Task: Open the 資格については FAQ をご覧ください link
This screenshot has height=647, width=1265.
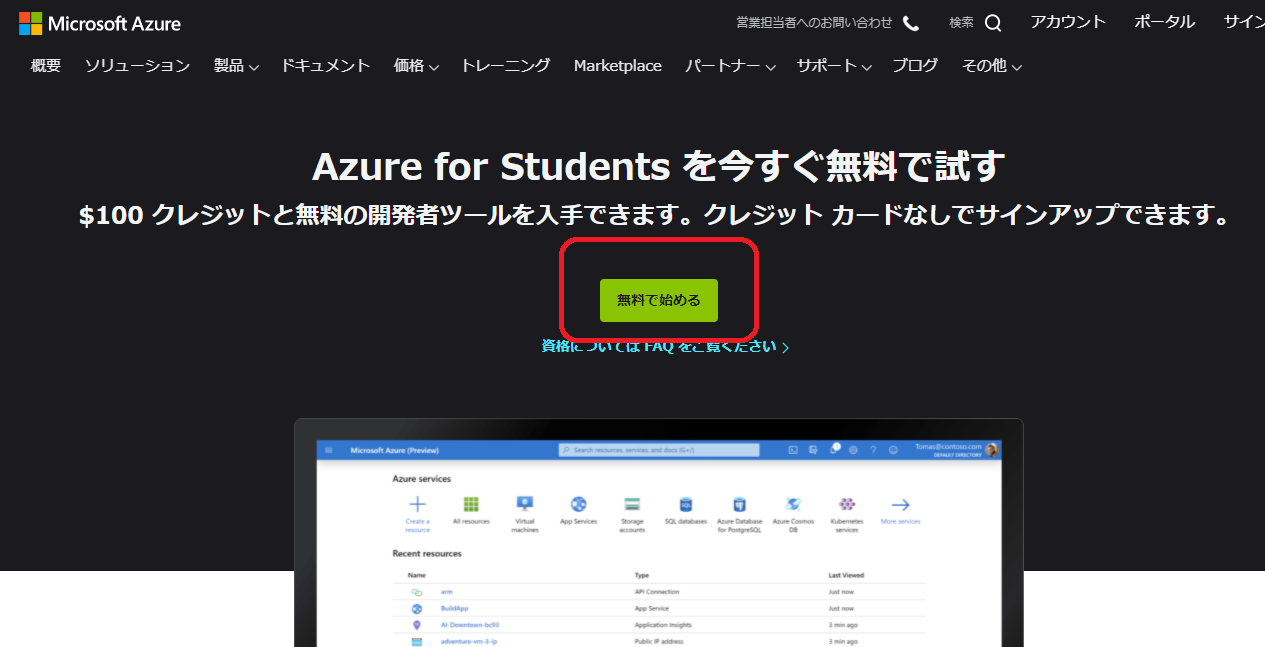Action: (665, 347)
